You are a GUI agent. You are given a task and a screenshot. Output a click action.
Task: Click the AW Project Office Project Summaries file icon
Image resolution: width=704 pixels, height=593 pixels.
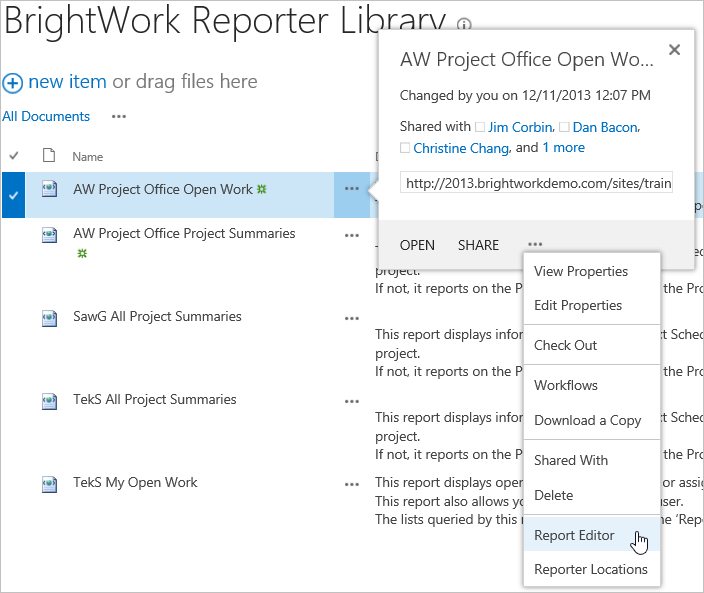click(49, 234)
